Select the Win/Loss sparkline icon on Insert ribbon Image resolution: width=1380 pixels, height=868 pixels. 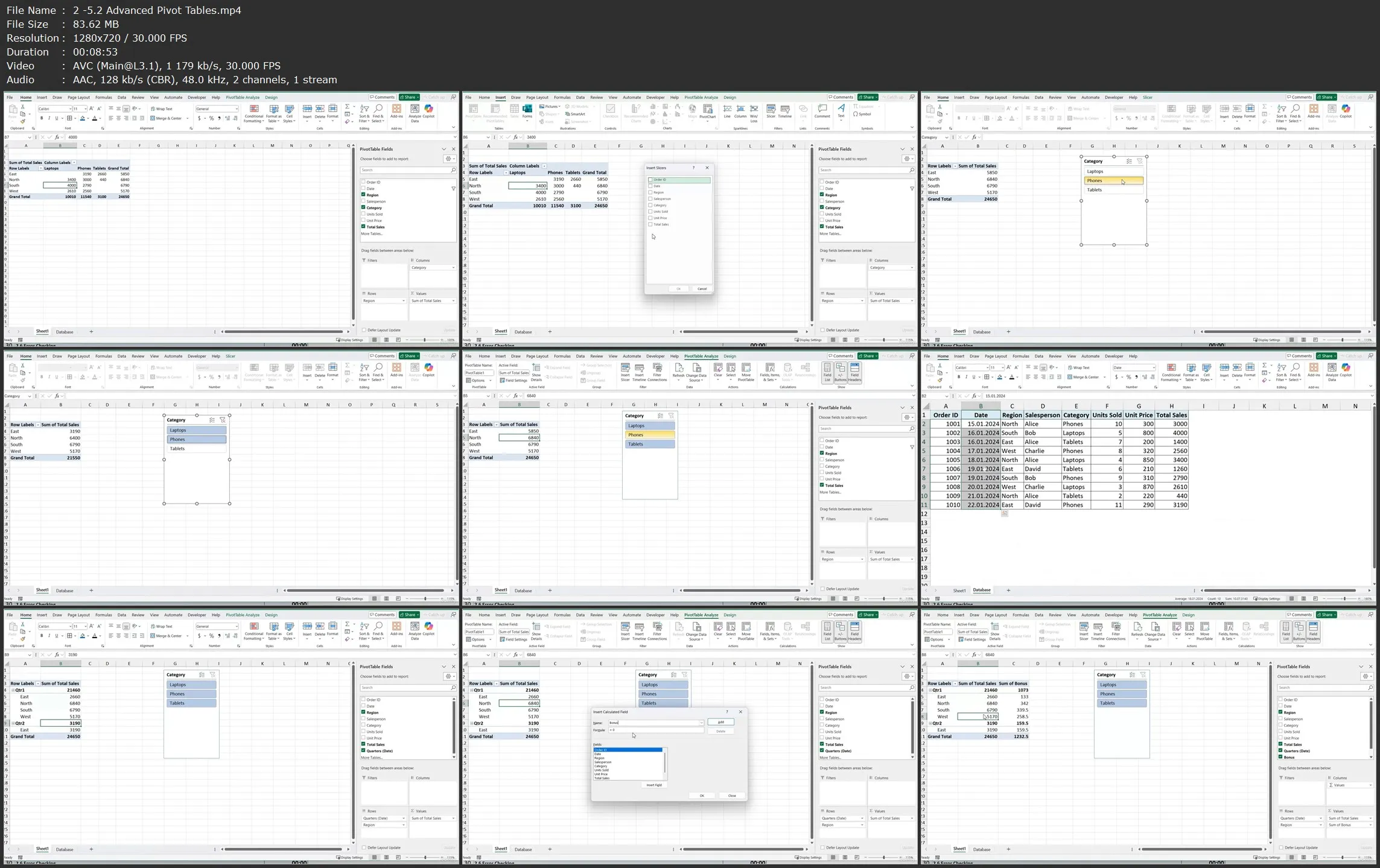click(x=754, y=113)
